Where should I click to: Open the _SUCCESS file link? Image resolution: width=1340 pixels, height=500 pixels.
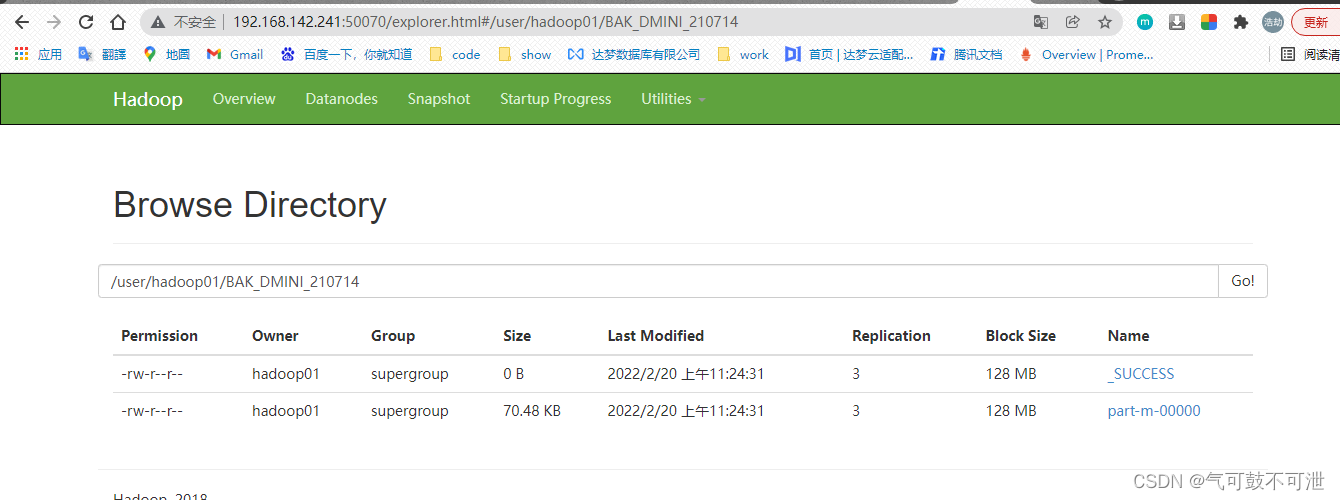(1141, 374)
